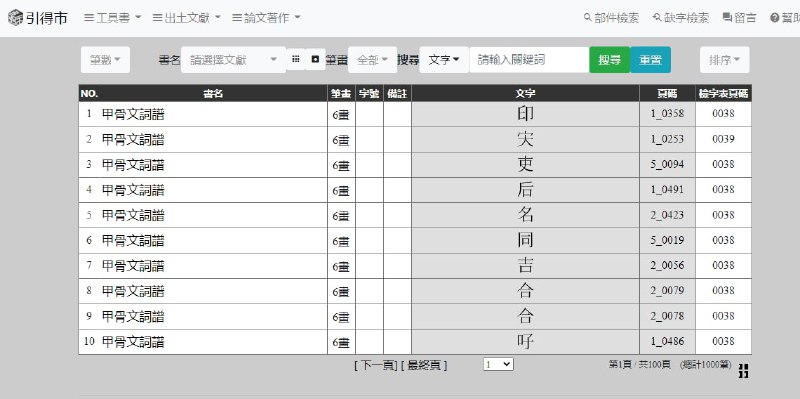Image resolution: width=800 pixels, height=399 pixels.
Task: Open the 留言 message page
Action: [x=739, y=18]
